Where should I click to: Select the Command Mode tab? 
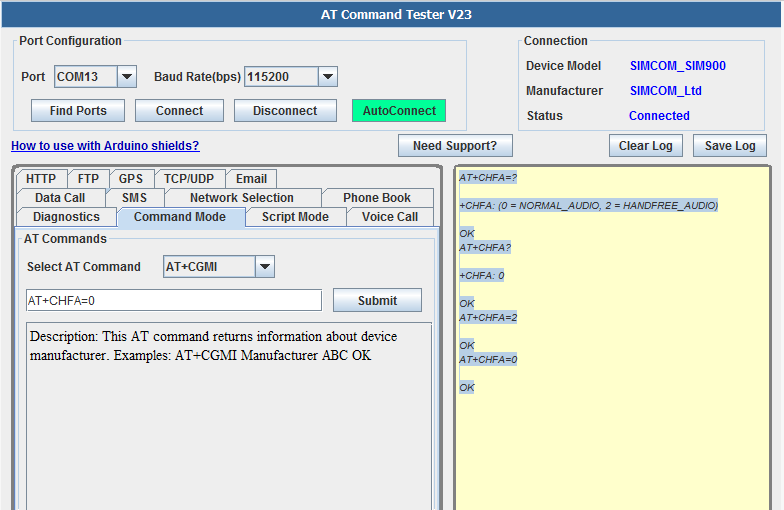[180, 217]
